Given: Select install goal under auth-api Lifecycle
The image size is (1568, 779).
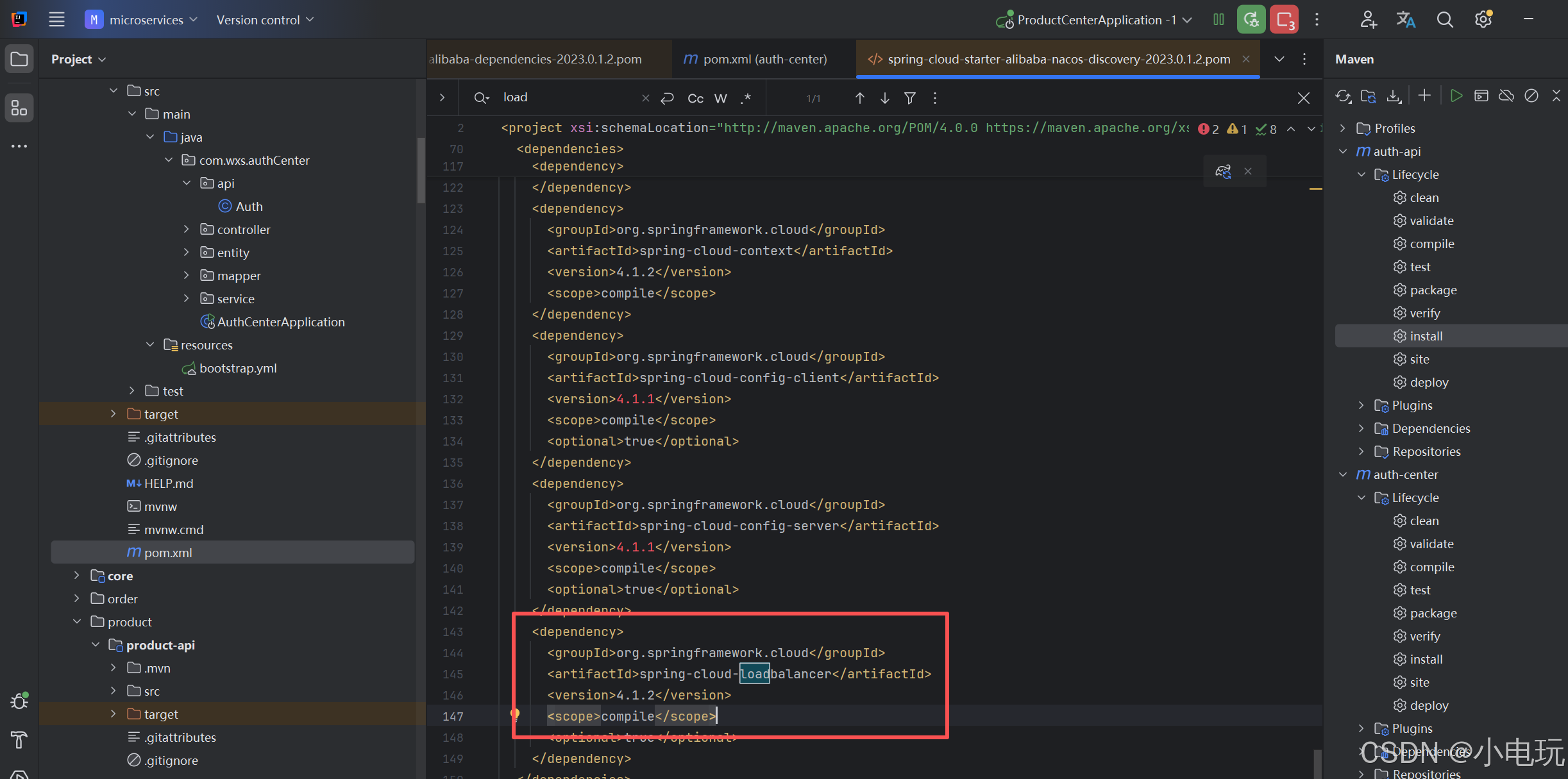Looking at the screenshot, I should [x=1426, y=336].
